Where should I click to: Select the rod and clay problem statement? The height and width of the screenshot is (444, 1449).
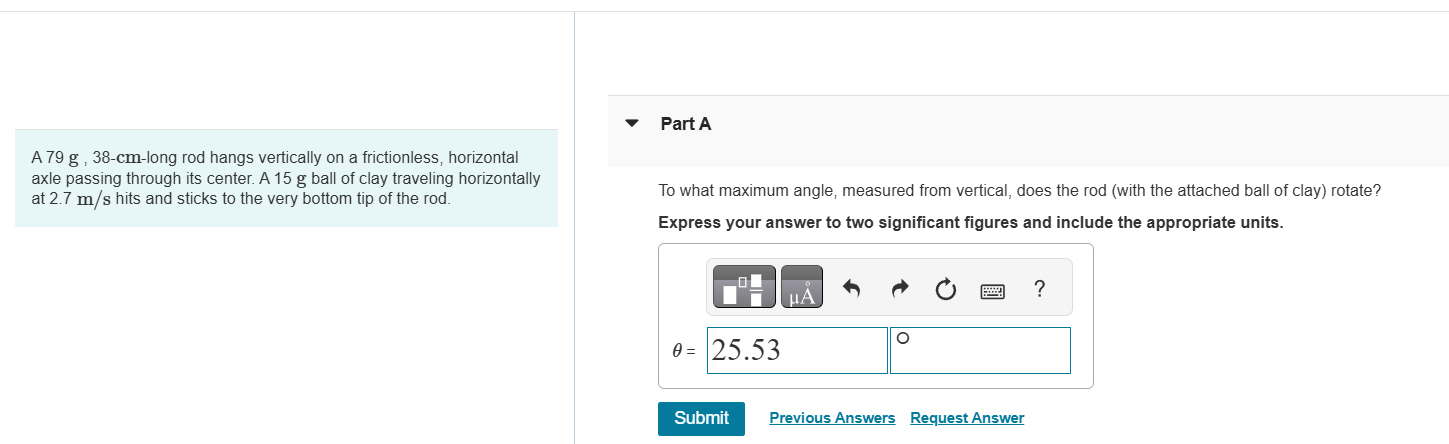coord(286,178)
